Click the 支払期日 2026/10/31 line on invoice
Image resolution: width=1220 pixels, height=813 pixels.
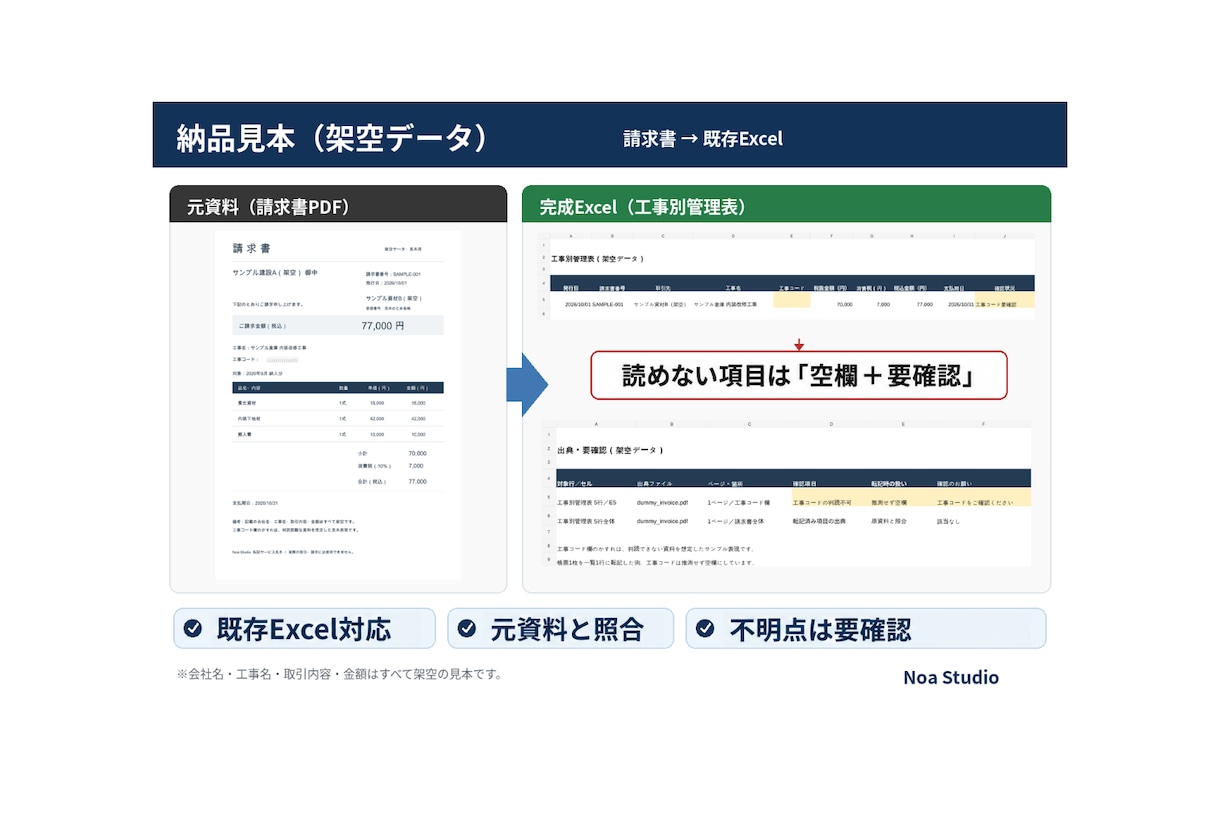pos(256,503)
